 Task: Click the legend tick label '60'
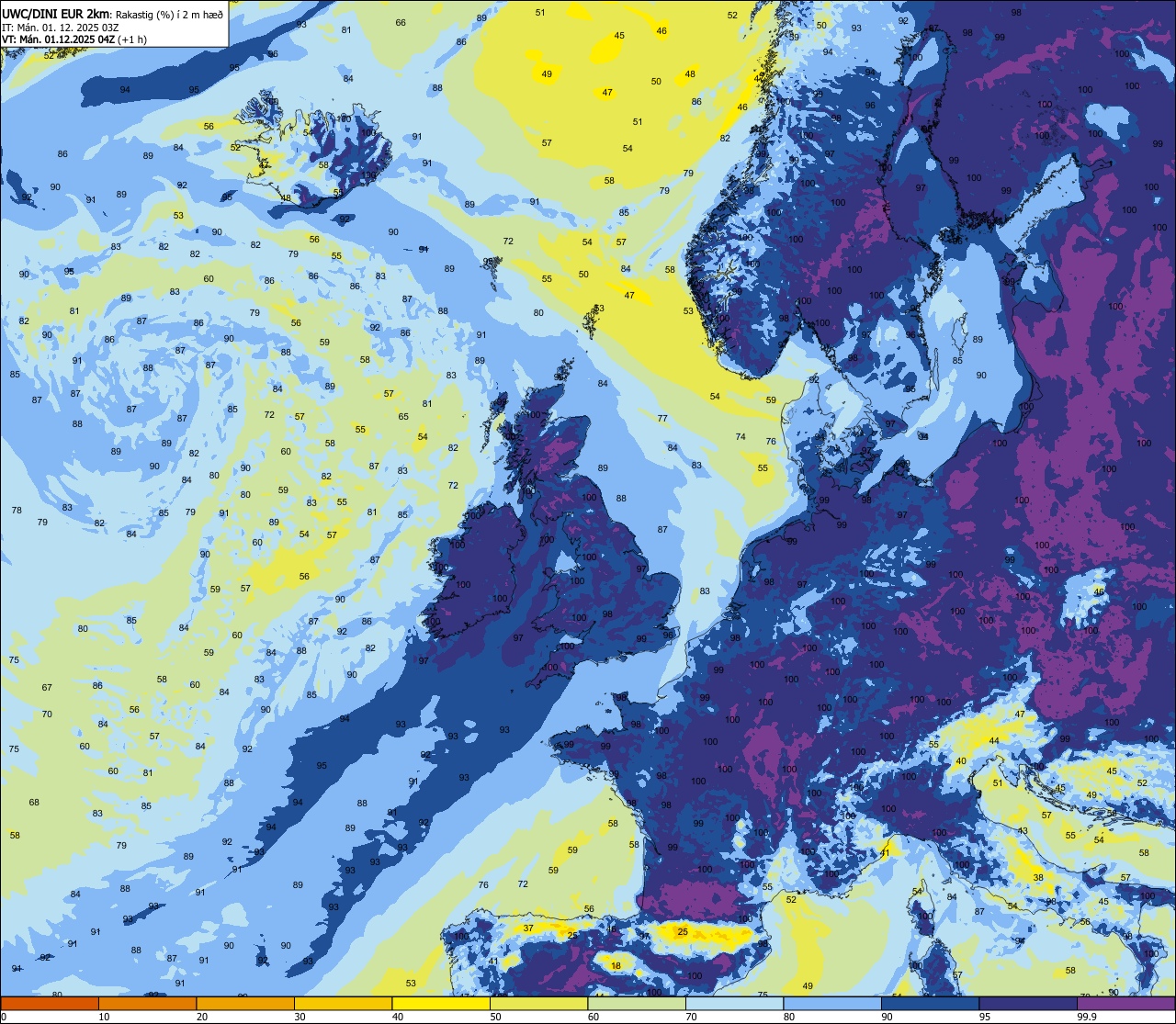[x=594, y=1017]
